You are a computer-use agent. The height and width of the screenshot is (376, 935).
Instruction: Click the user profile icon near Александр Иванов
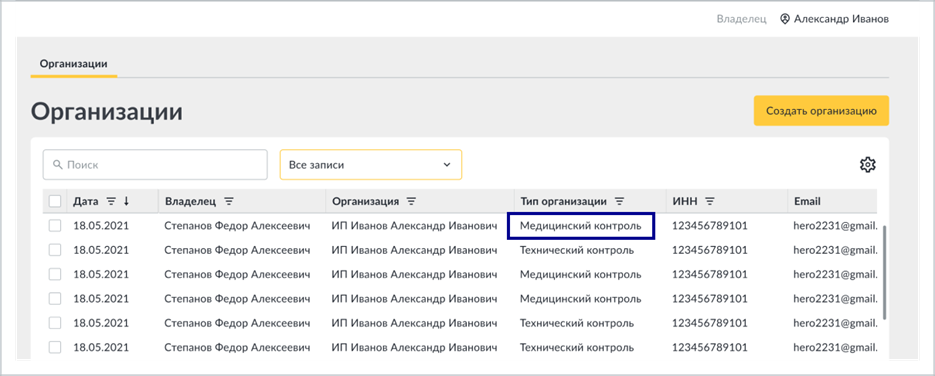[x=785, y=19]
